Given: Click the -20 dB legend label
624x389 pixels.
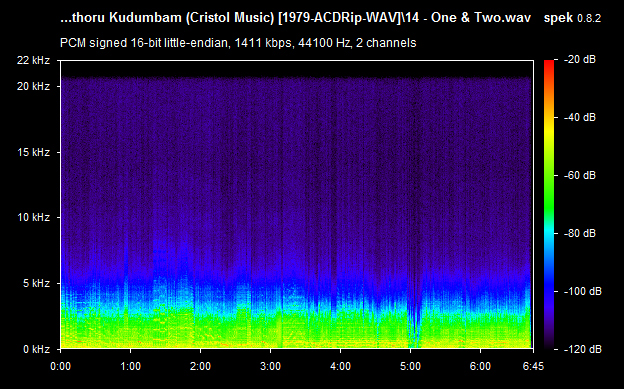Looking at the screenshot, I should coord(580,60).
